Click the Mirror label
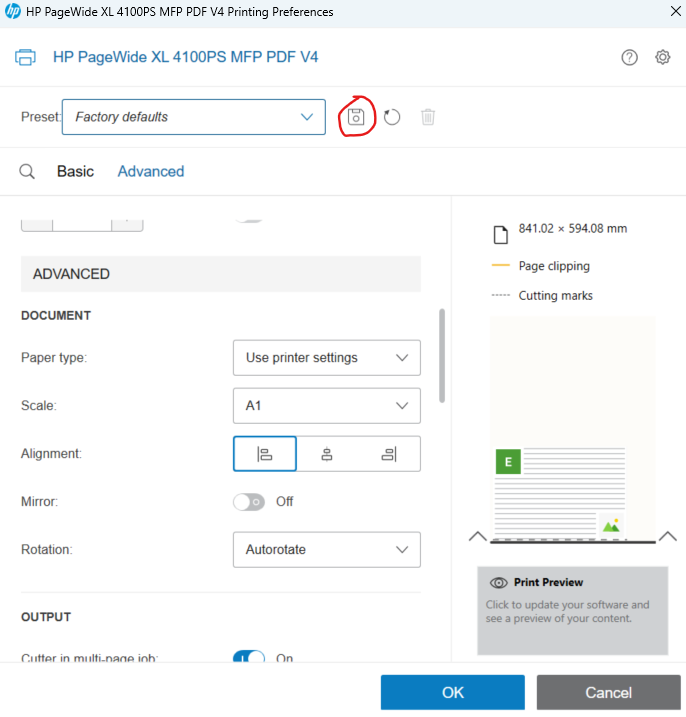The width and height of the screenshot is (686, 717). (39, 502)
